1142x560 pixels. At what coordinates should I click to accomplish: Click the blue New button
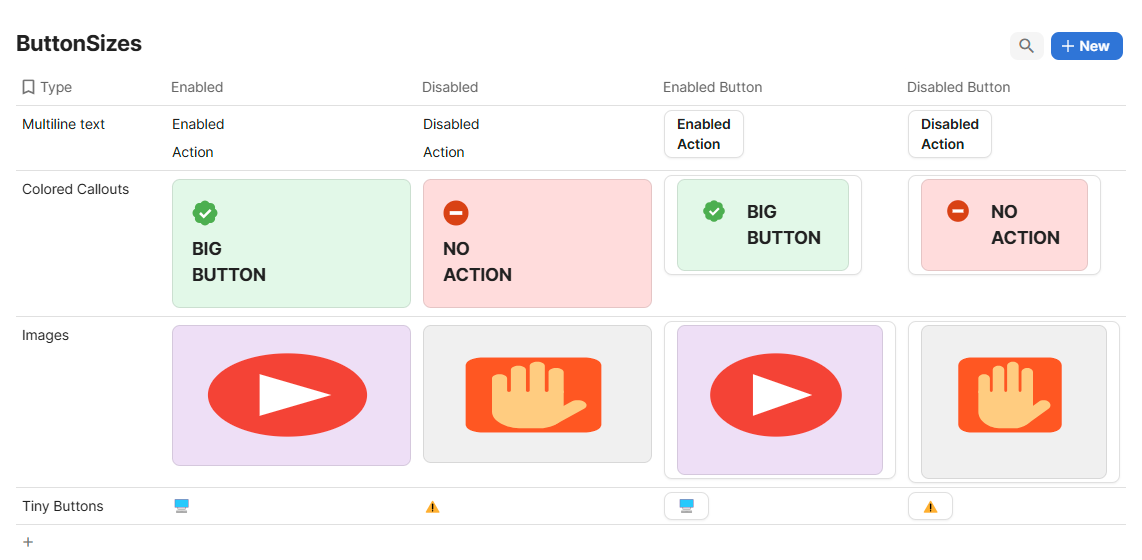point(1086,46)
